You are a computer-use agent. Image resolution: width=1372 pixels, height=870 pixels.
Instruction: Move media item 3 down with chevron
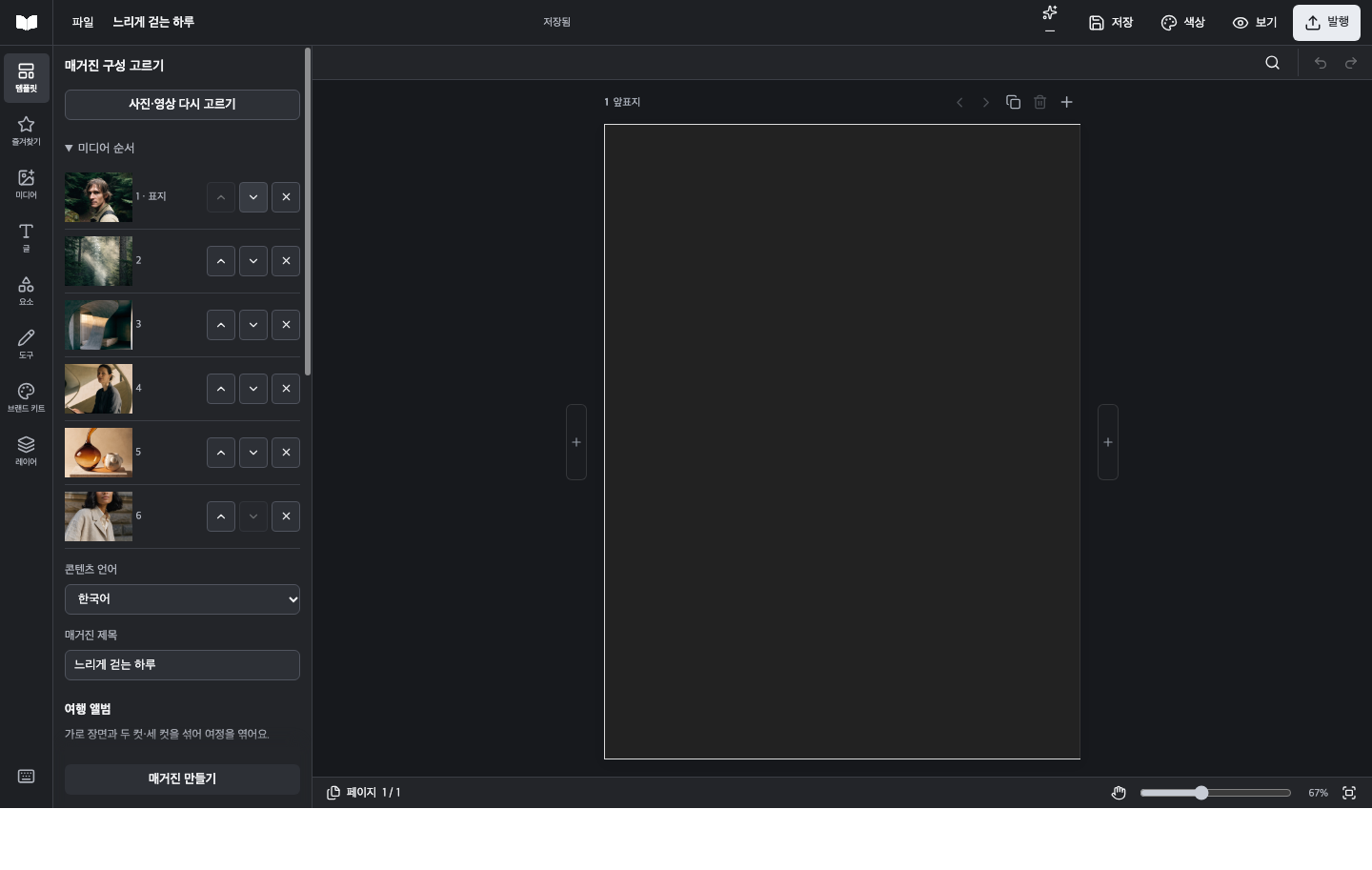click(252, 325)
